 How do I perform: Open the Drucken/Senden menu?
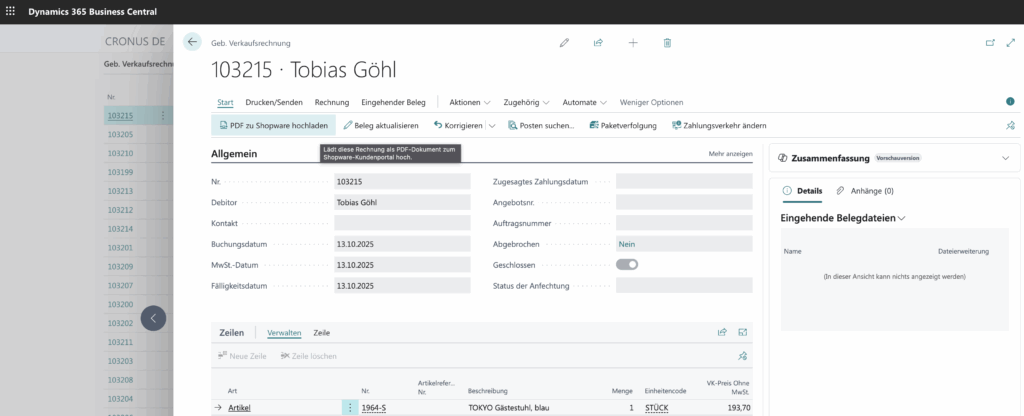click(x=274, y=102)
